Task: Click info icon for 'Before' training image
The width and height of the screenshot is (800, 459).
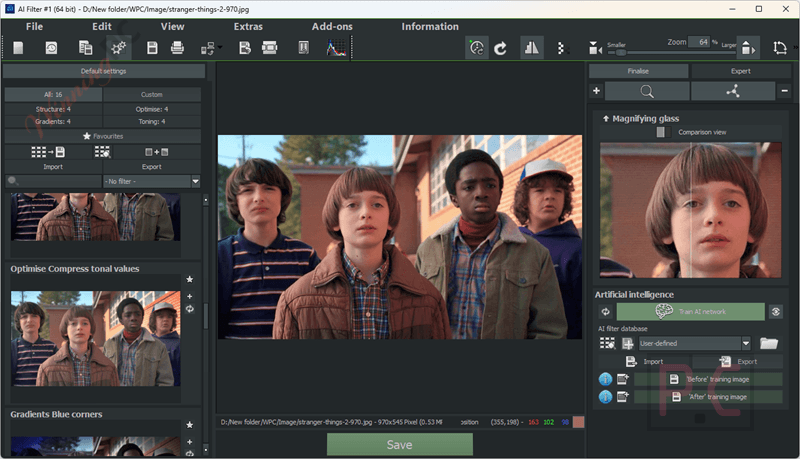Action: tap(605, 379)
